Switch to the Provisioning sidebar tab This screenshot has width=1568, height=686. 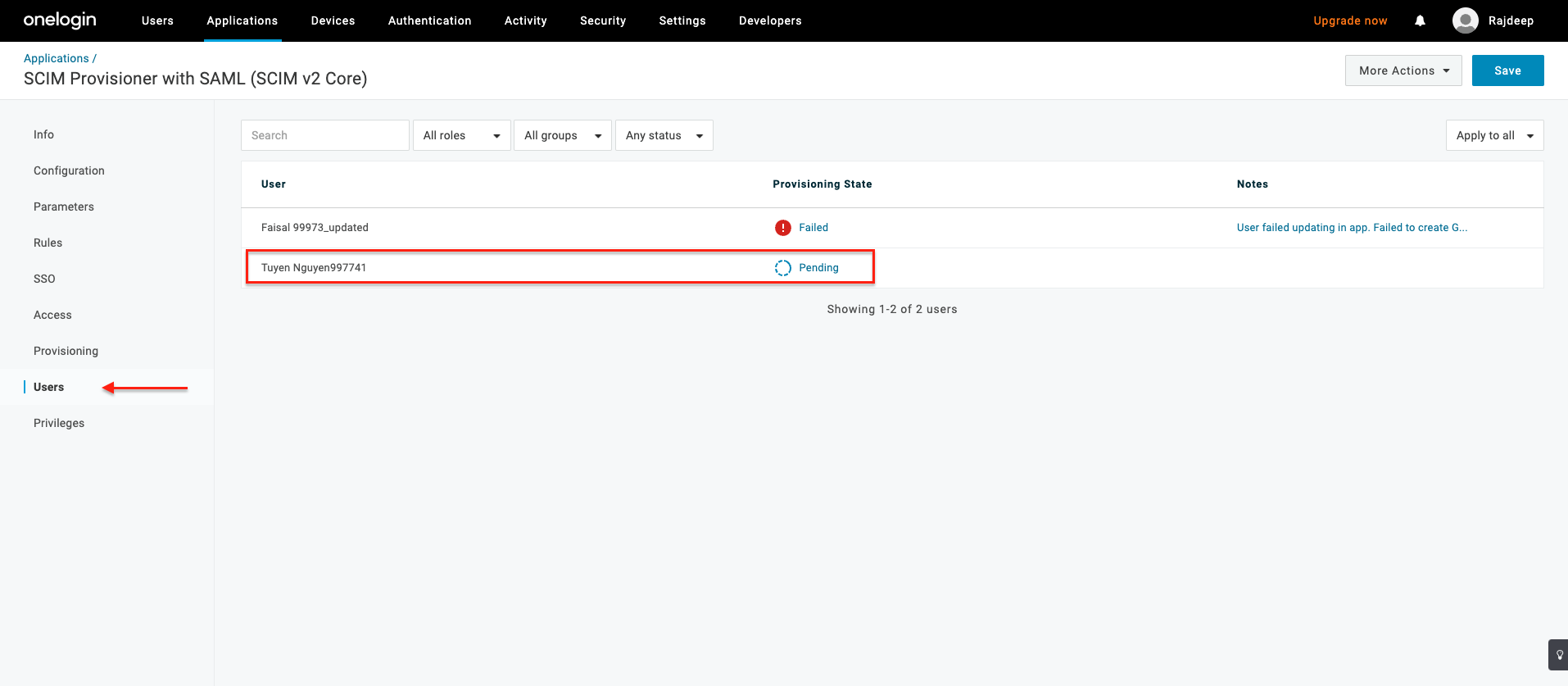(x=66, y=351)
